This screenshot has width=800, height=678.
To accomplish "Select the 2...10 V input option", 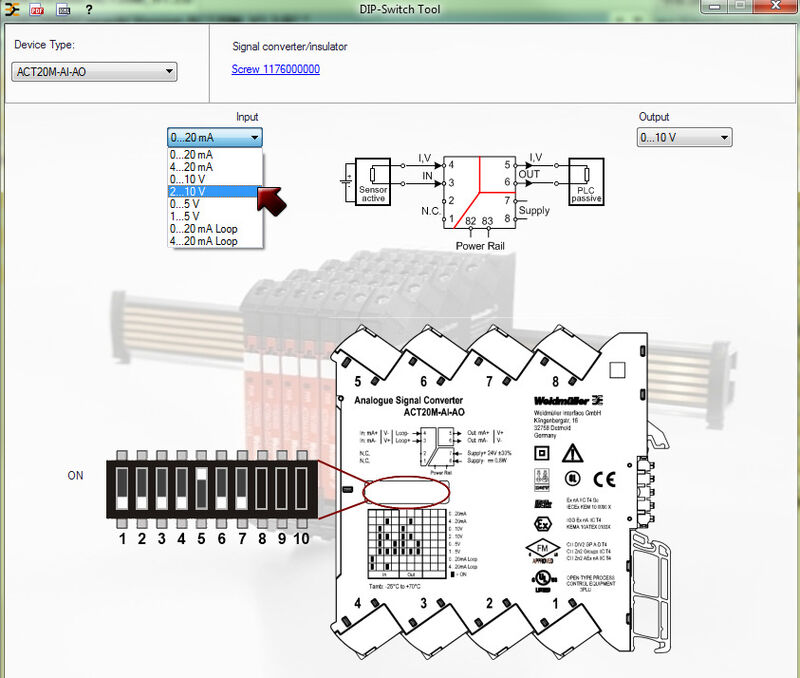I will (x=189, y=191).
